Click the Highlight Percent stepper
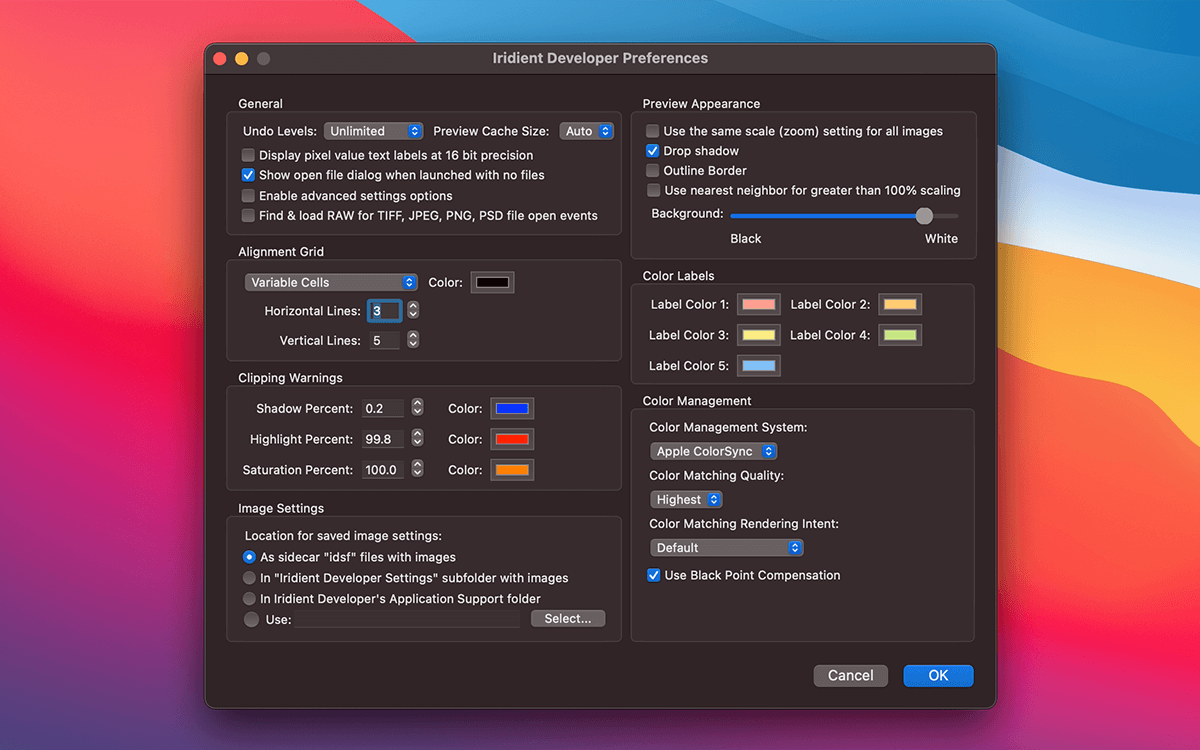This screenshot has height=750, width=1200. tap(418, 439)
